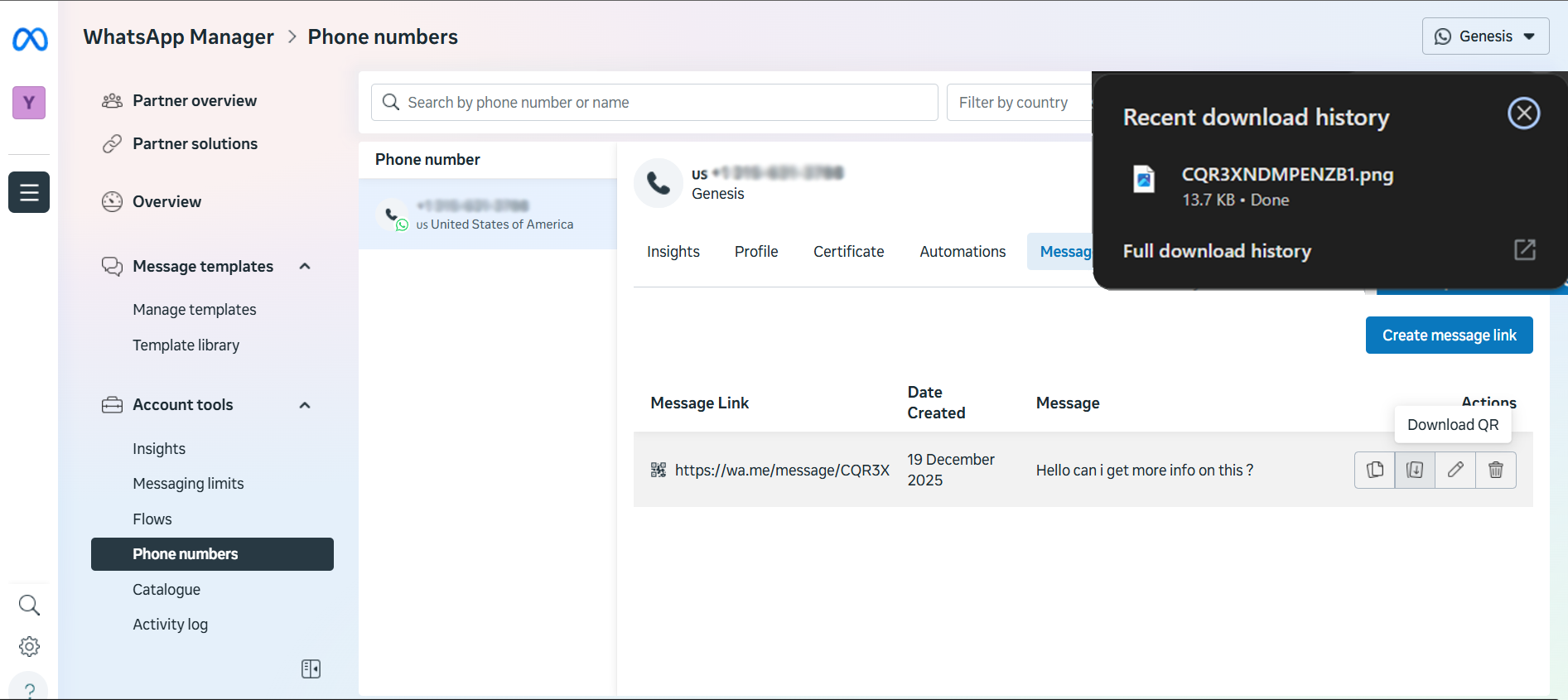Open the wa.me message link
The image size is (1568, 700).
click(781, 471)
